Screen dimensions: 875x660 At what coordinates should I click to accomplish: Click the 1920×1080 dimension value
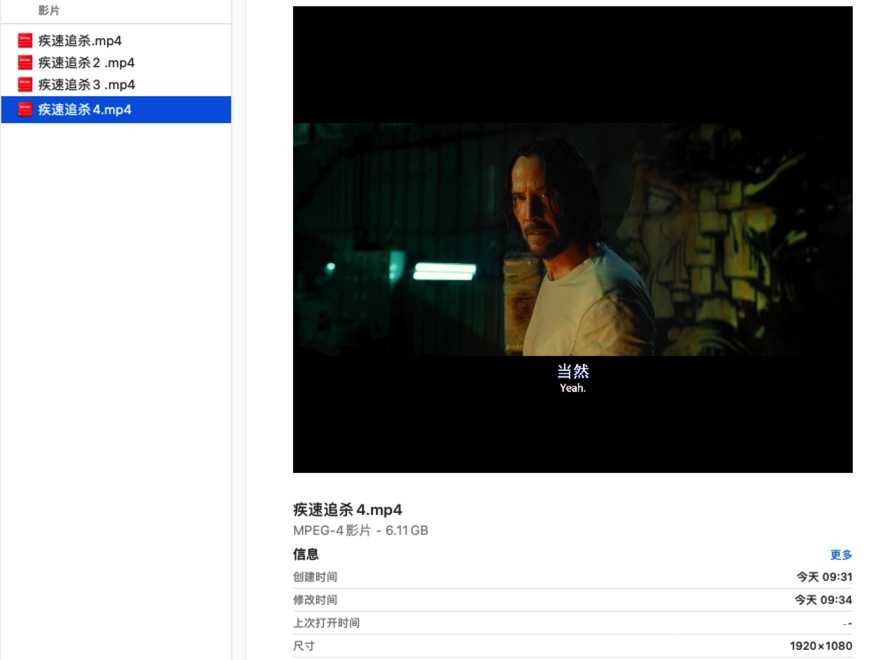pyautogui.click(x=821, y=646)
